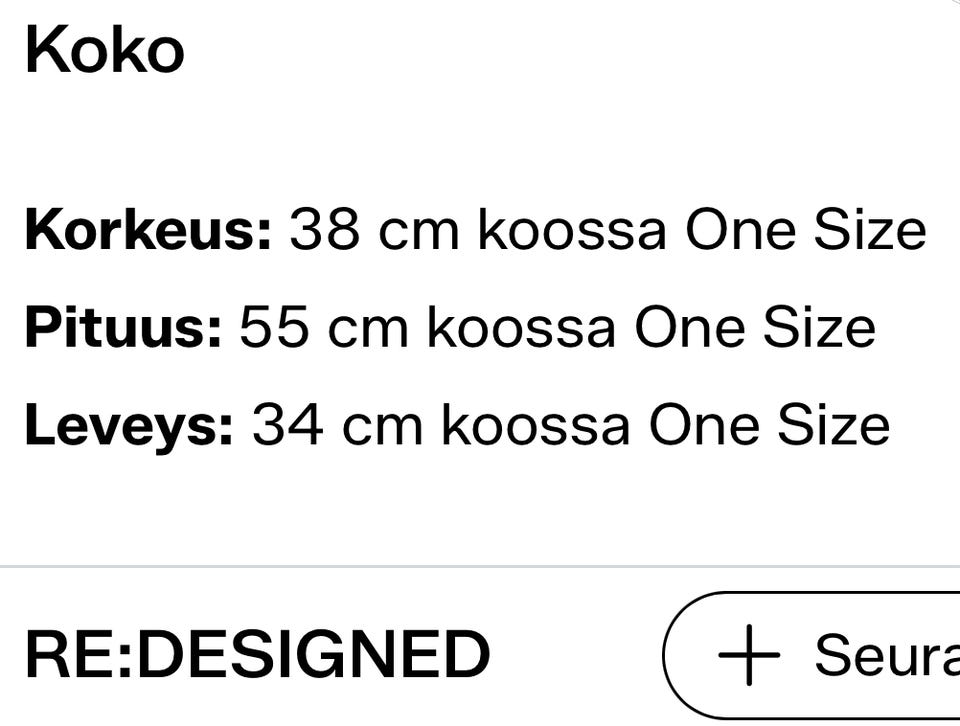The height and width of the screenshot is (726, 960).
Task: Click One Size in the Leveys row
Action: pos(769,425)
